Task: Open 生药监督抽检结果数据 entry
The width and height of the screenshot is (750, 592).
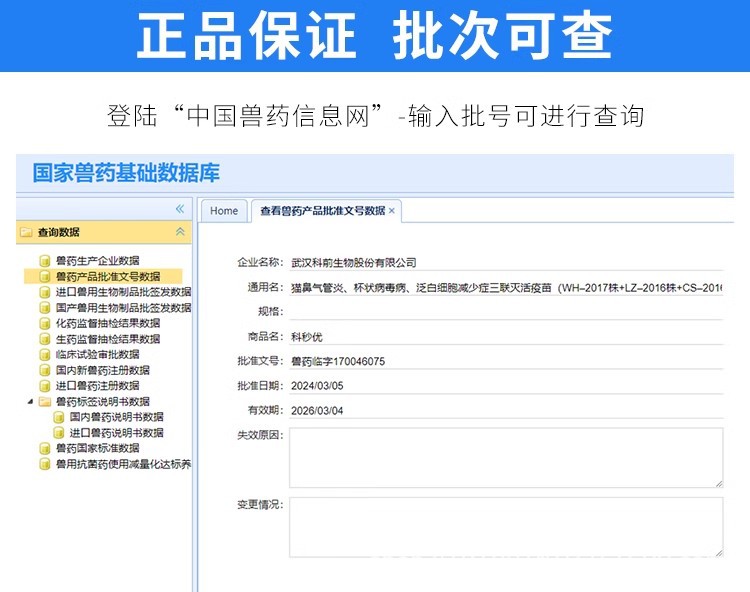Action: tap(108, 339)
